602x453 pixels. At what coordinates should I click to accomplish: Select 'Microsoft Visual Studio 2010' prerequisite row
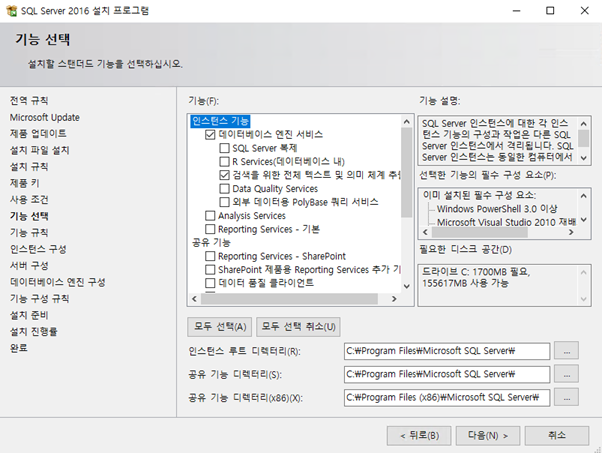(506, 222)
